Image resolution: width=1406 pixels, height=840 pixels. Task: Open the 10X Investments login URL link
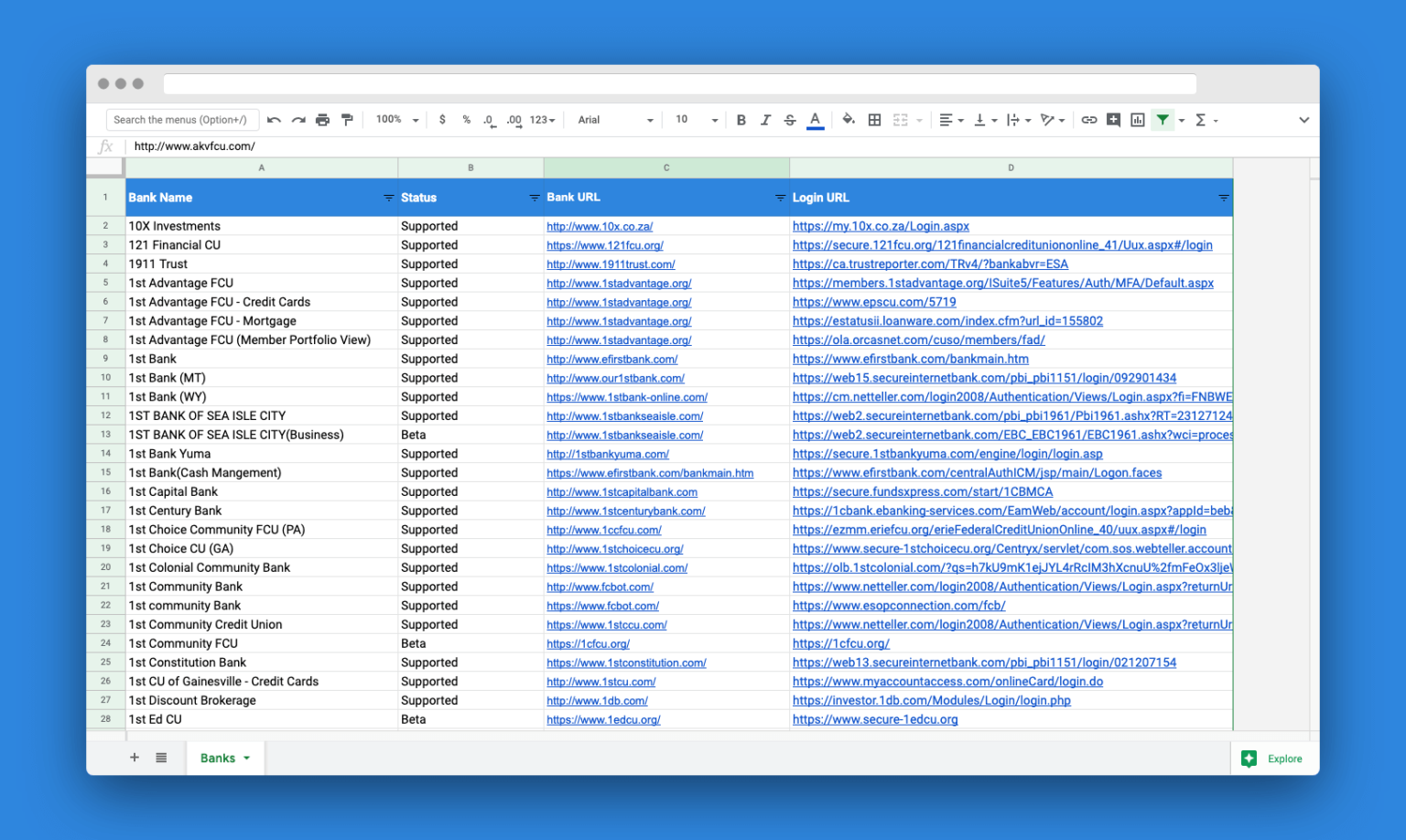(880, 226)
